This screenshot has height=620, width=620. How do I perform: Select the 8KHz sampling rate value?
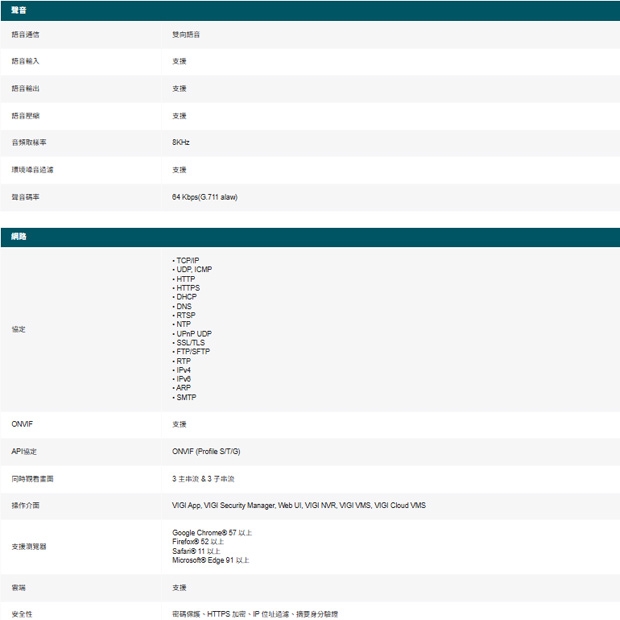click(180, 142)
